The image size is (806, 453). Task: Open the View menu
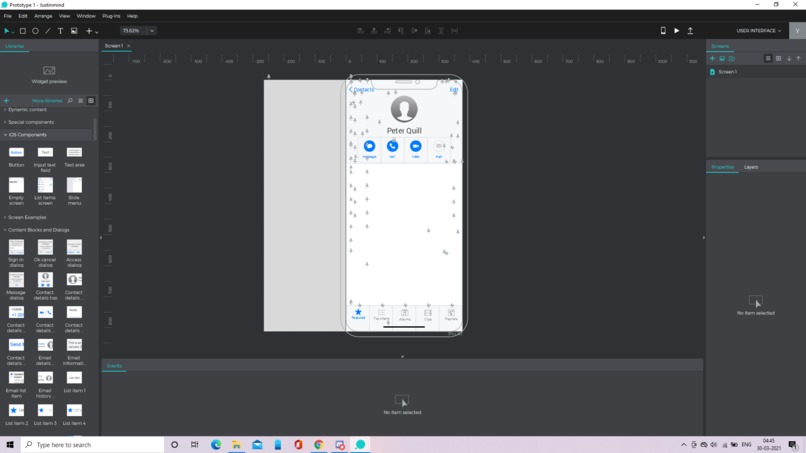tap(64, 16)
